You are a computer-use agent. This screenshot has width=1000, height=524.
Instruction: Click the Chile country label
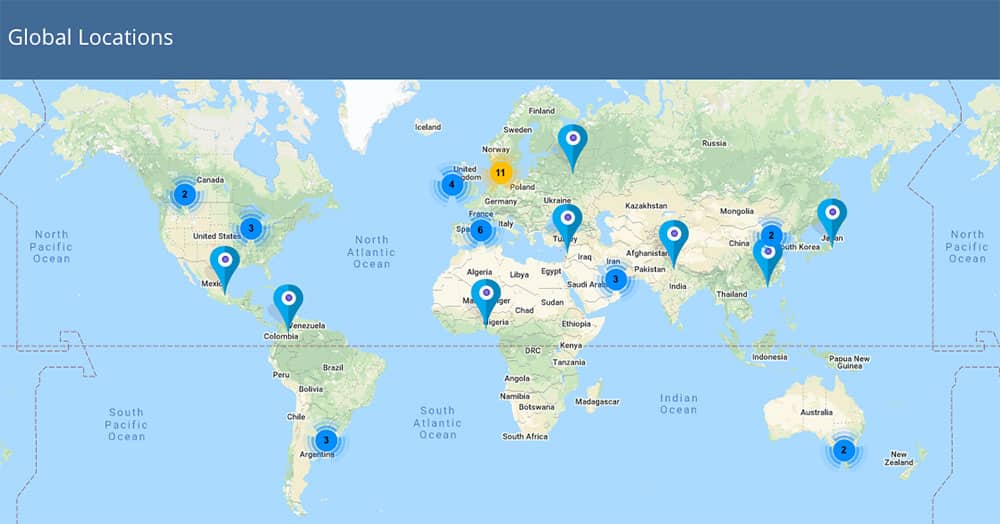coord(296,417)
